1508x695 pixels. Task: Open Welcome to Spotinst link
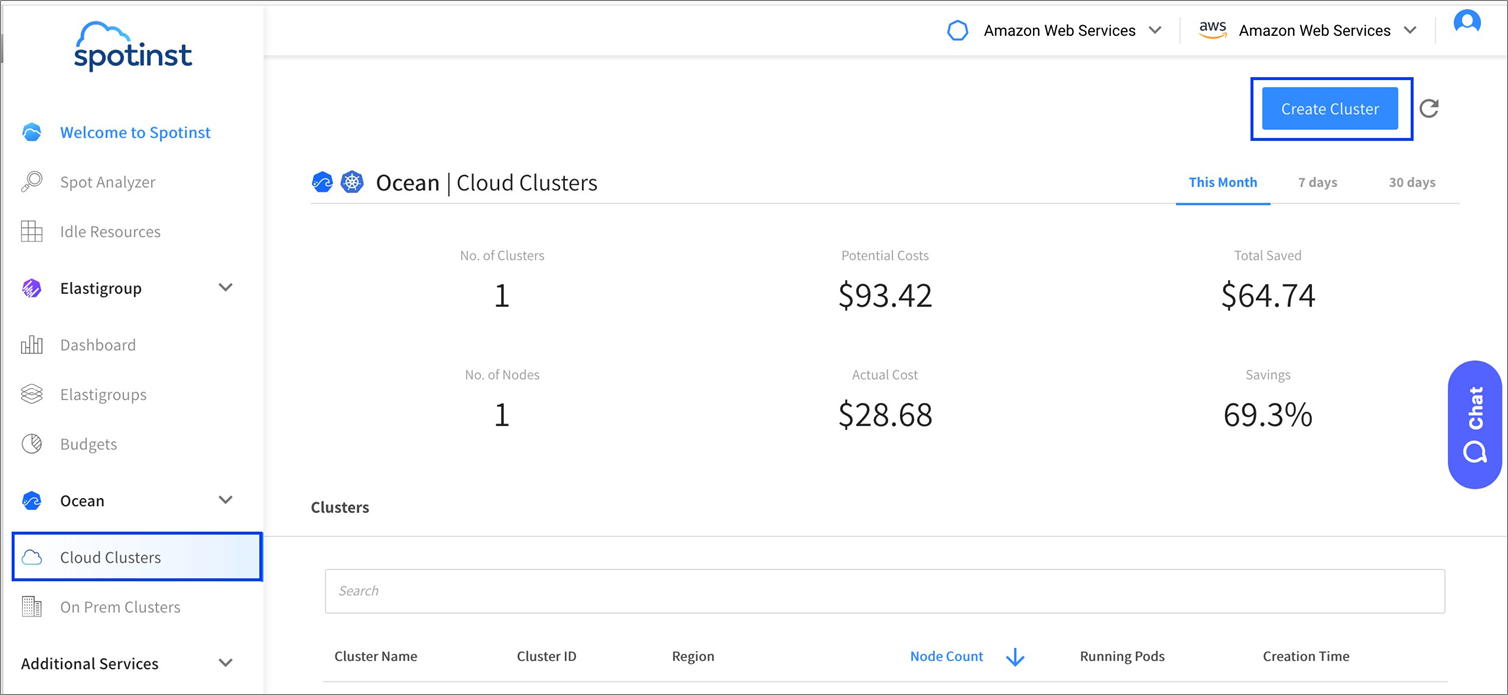135,132
